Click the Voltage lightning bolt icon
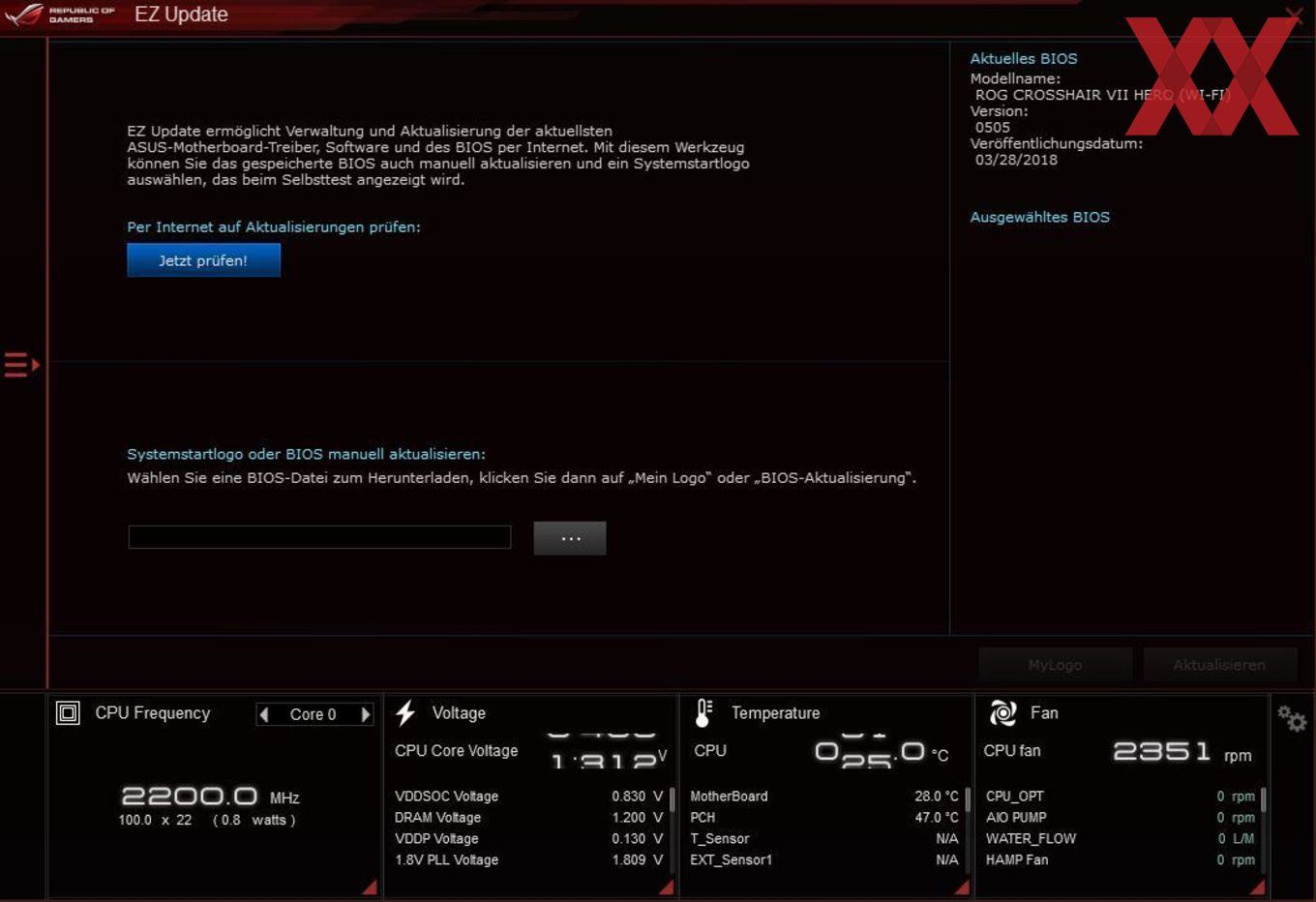The height and width of the screenshot is (902, 1316). pos(405,713)
